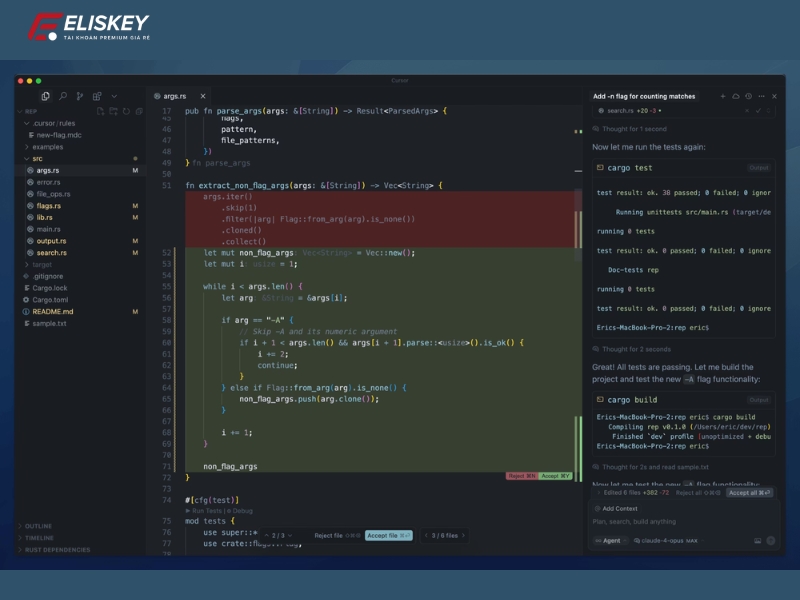Image resolution: width=800 pixels, height=600 pixels.
Task: Click the New File icon in explorer
Action: [x=101, y=111]
